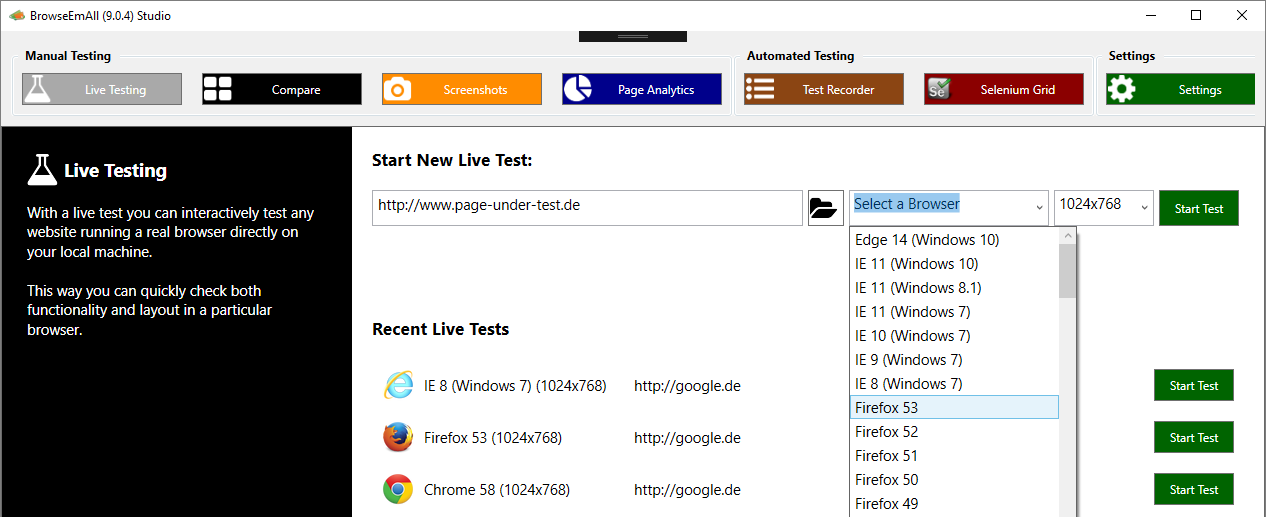Click the Chrome icon in recent tests
This screenshot has height=517, width=1266.
click(x=398, y=489)
